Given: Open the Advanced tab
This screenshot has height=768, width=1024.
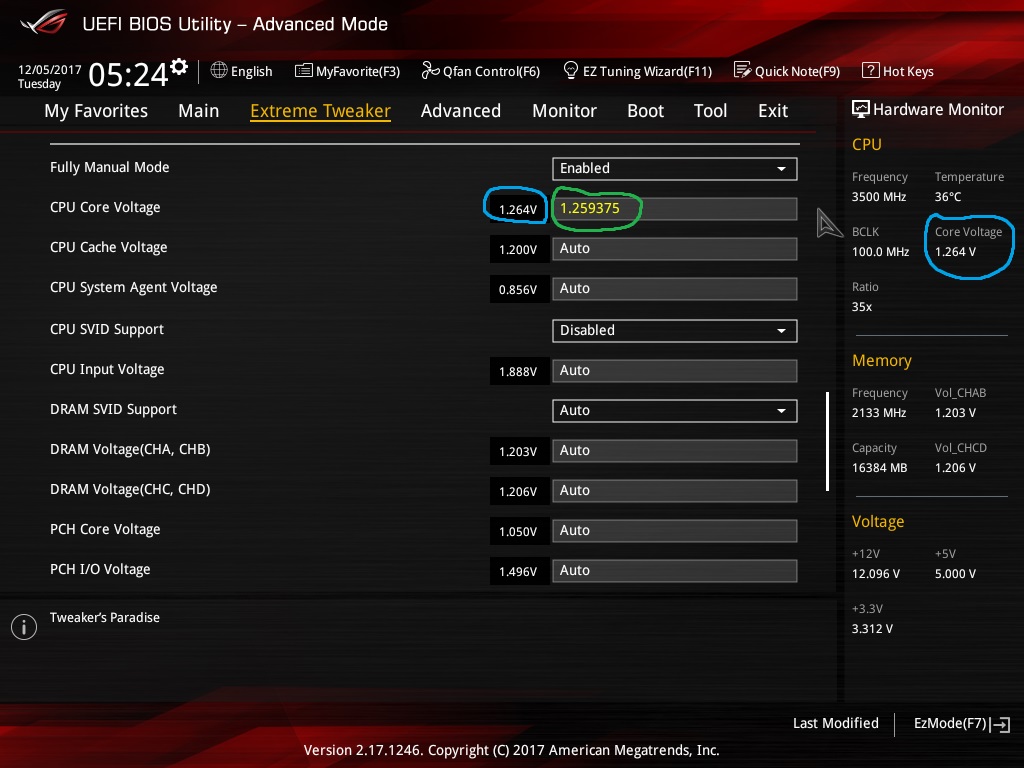Looking at the screenshot, I should point(461,111).
